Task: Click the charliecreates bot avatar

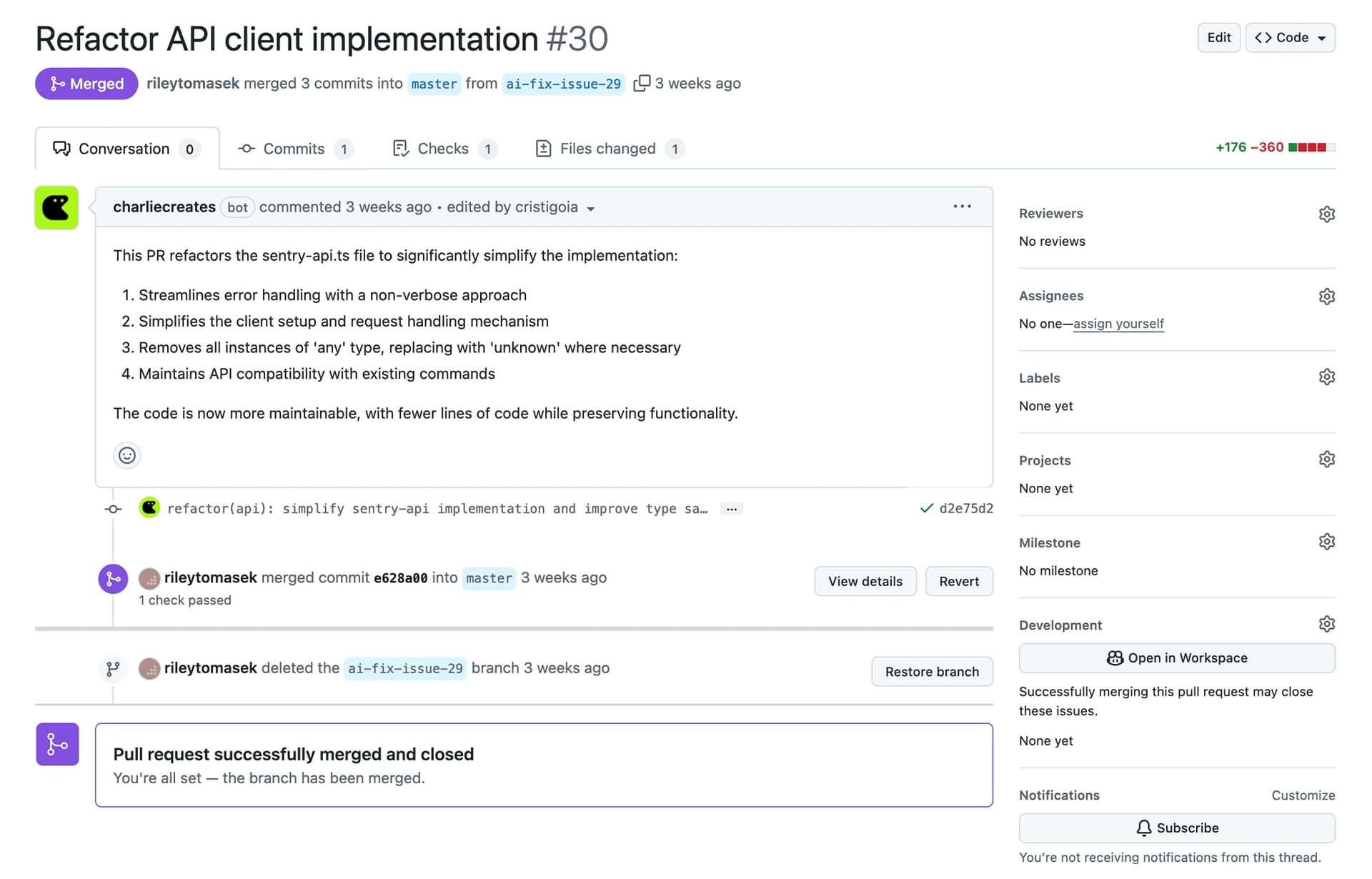Action: (56, 208)
